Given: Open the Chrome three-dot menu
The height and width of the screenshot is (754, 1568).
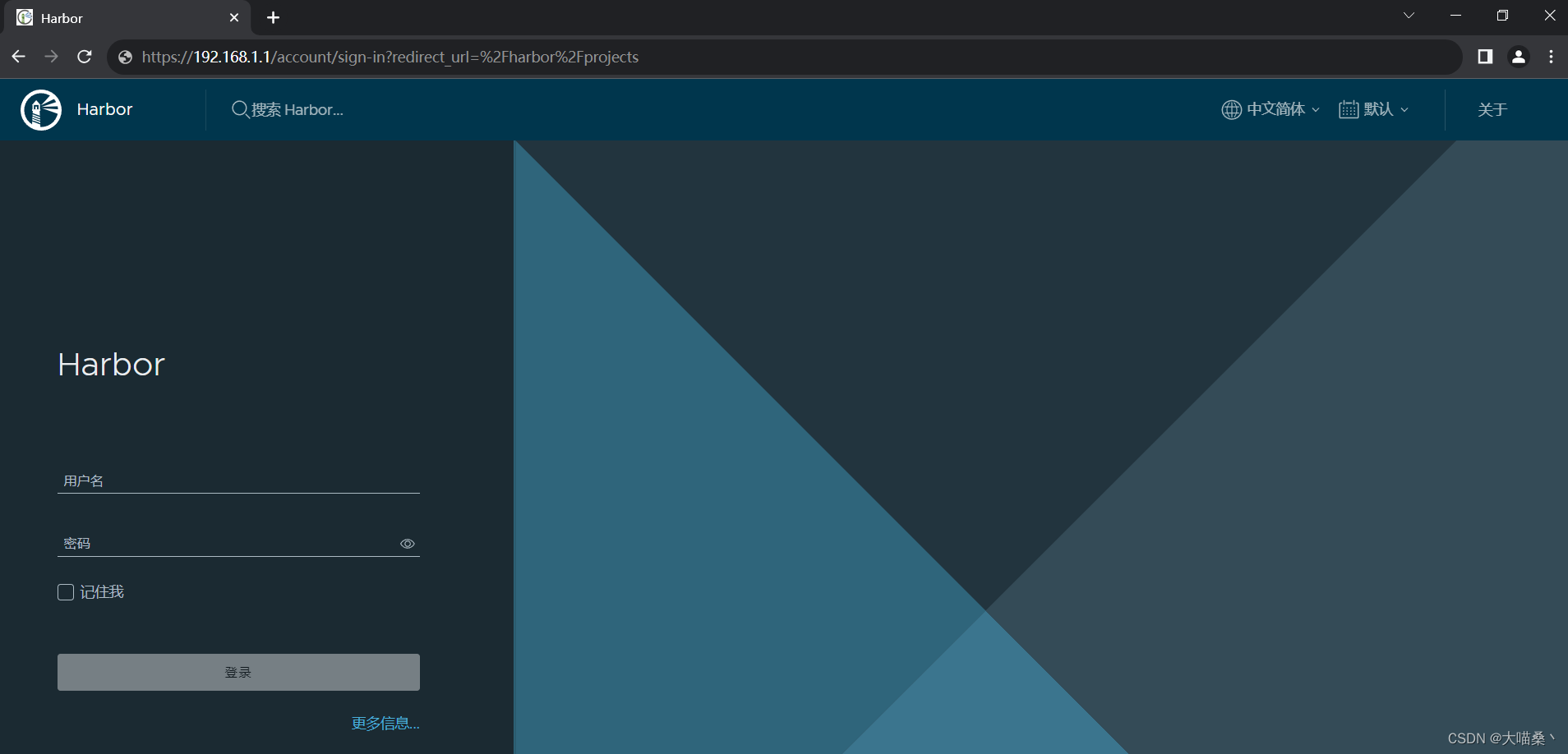Looking at the screenshot, I should point(1551,57).
